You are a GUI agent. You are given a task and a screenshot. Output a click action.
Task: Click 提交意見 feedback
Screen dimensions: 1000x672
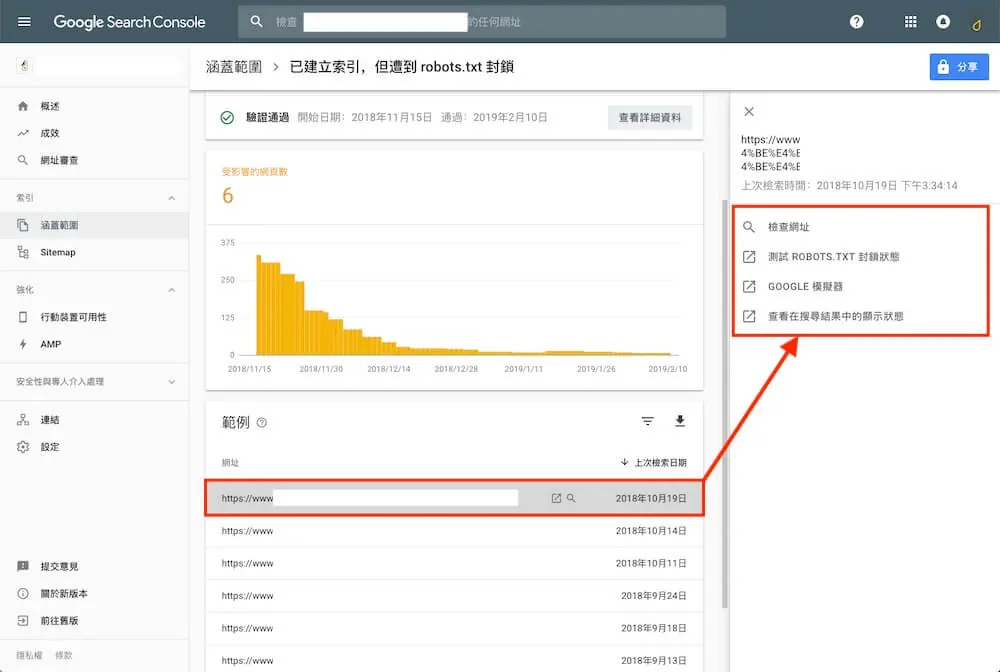pyautogui.click(x=94, y=566)
